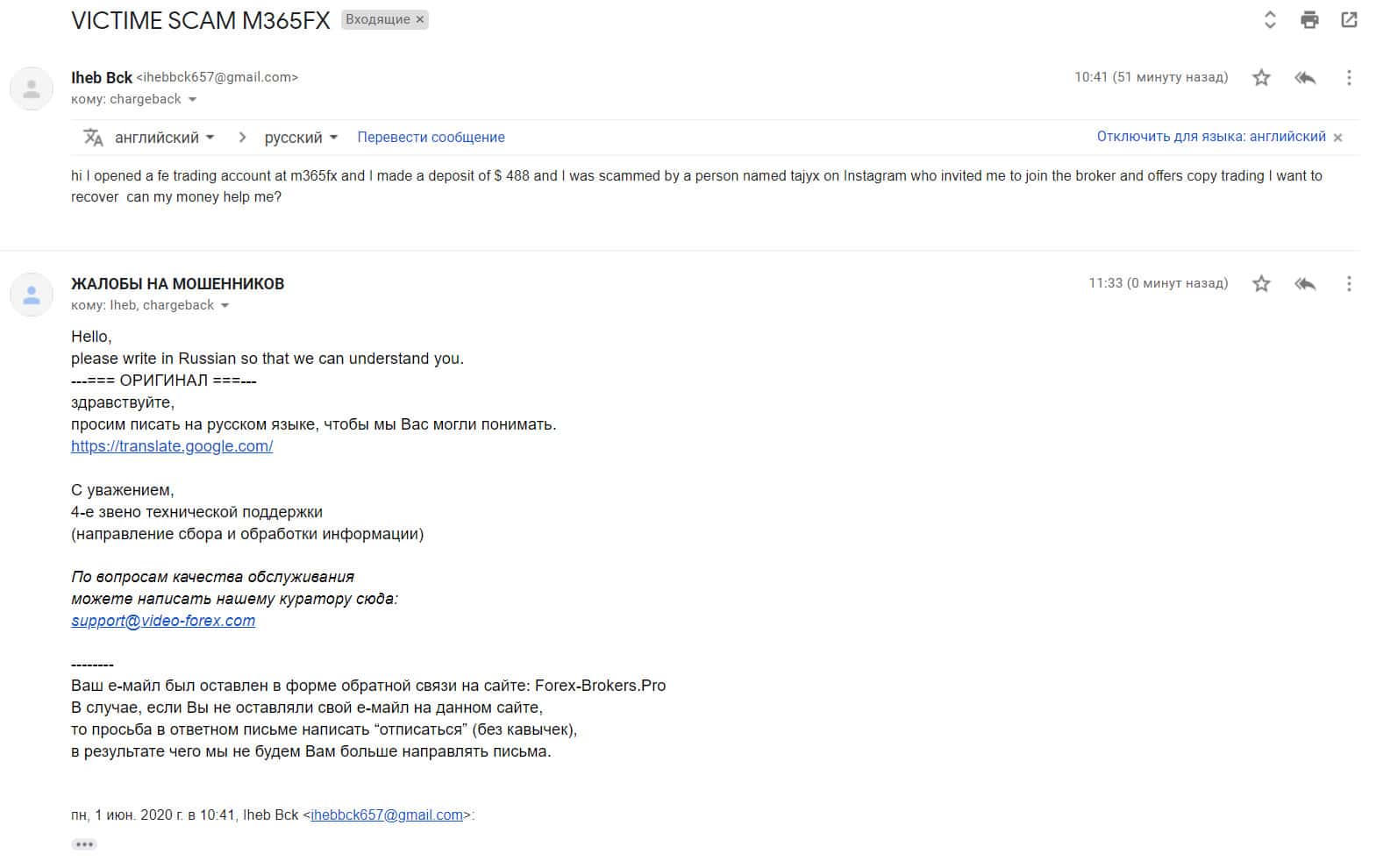Reply to the 11:33 message
The width and height of the screenshot is (1376, 868).
pyautogui.click(x=1305, y=284)
